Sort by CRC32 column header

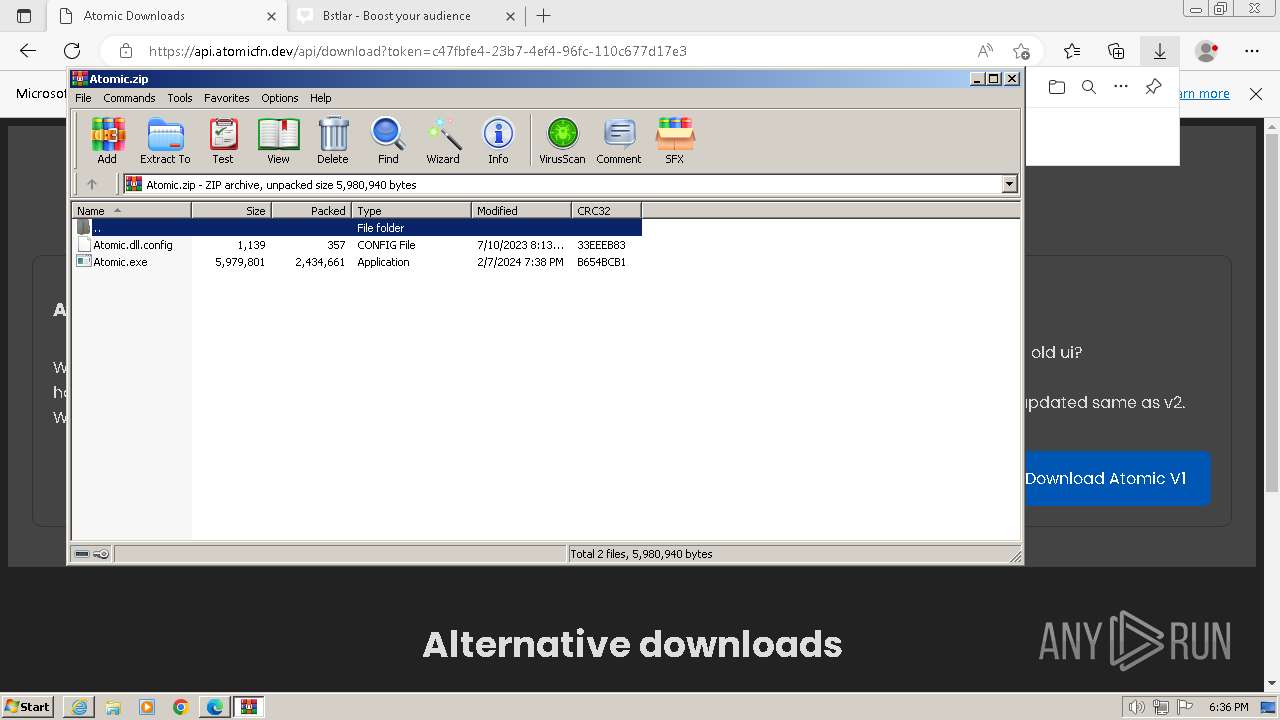point(606,210)
